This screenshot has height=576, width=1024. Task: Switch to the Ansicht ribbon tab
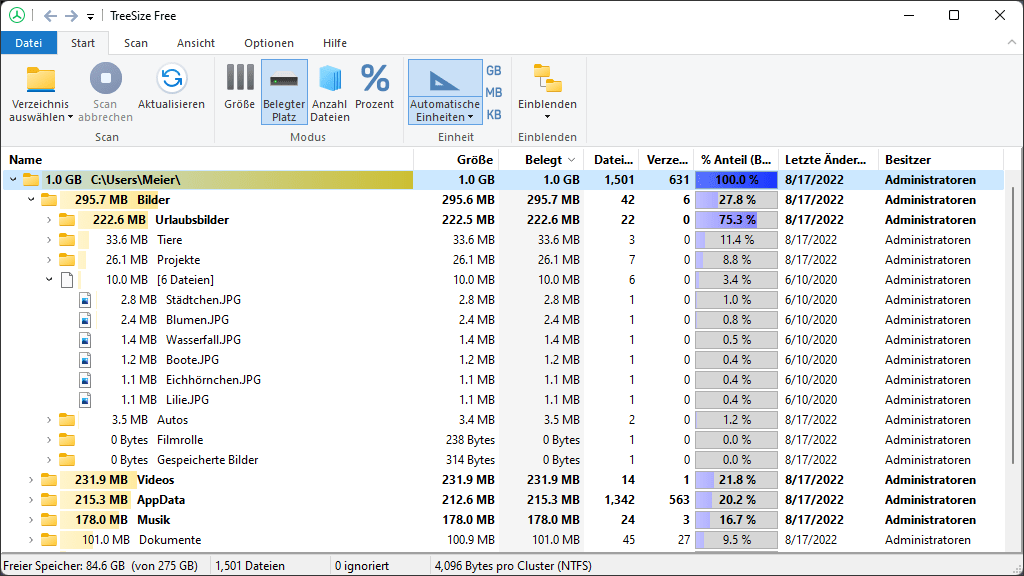coord(196,43)
